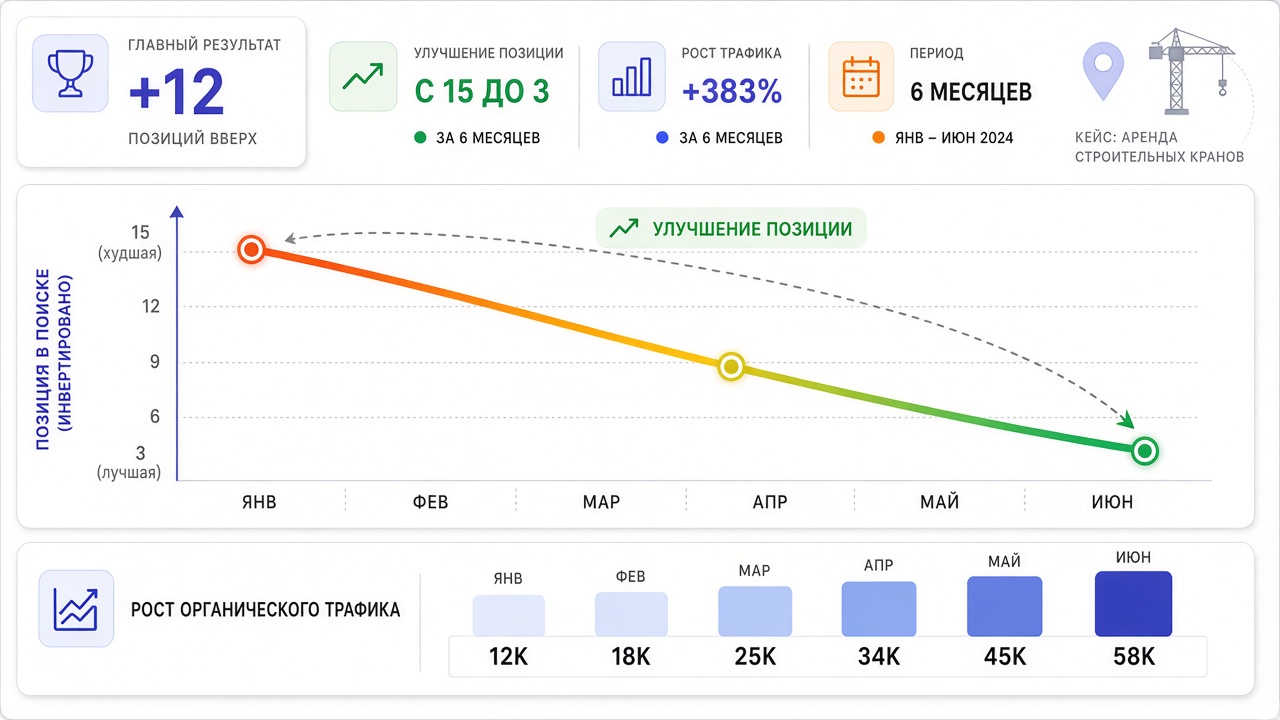Click the 45K traffic value
Viewport: 1280px width, 720px height.
pyautogui.click(x=1005, y=657)
